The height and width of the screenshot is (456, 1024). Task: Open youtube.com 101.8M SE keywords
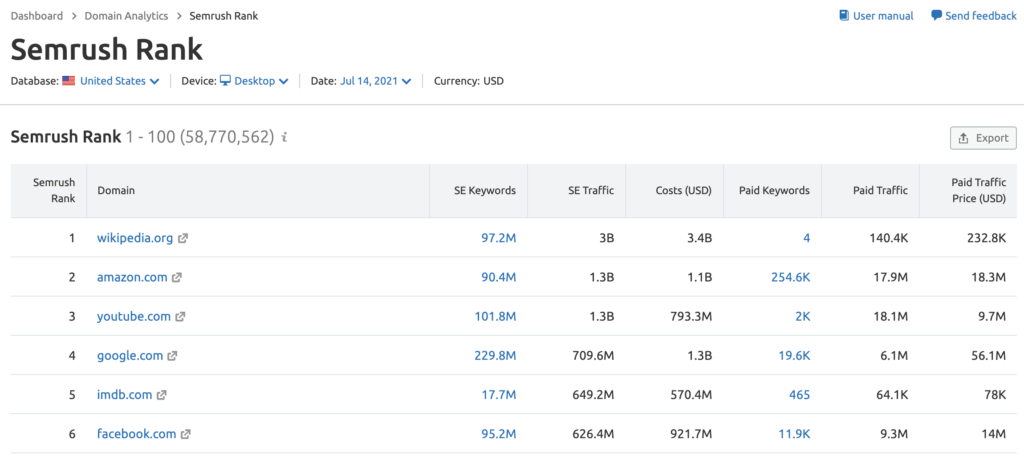496,317
